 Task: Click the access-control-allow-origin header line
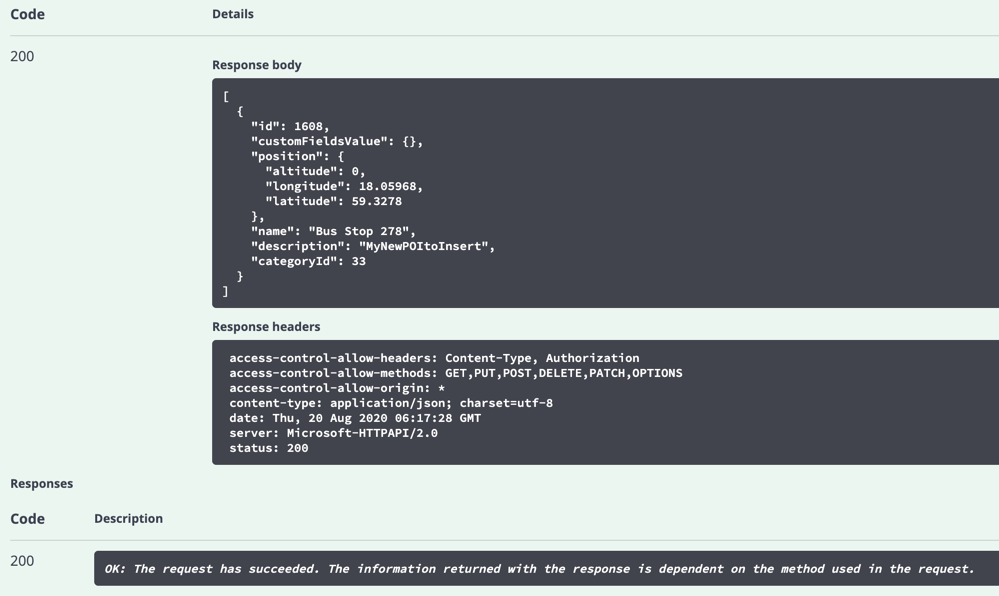337,388
